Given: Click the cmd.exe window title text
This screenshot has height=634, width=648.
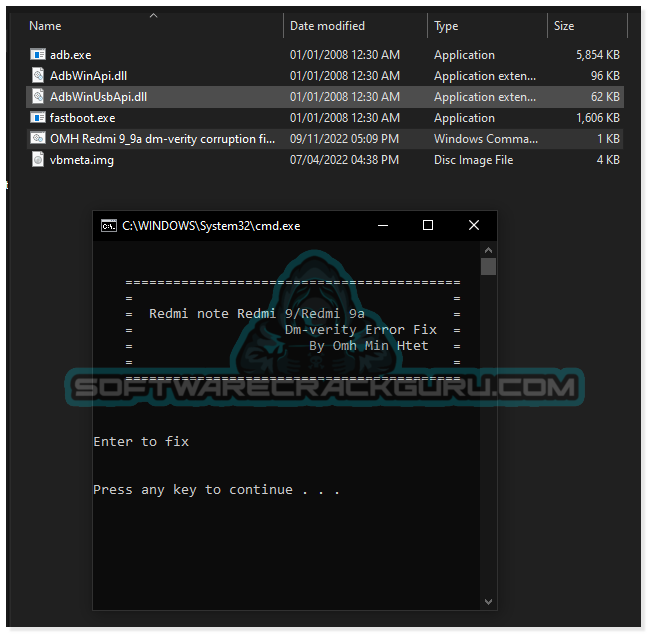Looking at the screenshot, I should tap(211, 226).
